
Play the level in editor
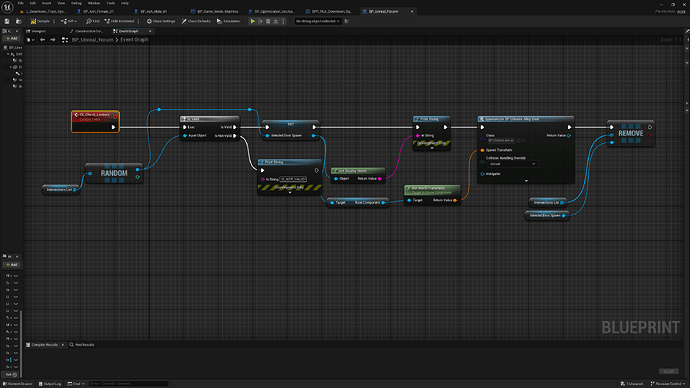pyautogui.click(x=253, y=21)
